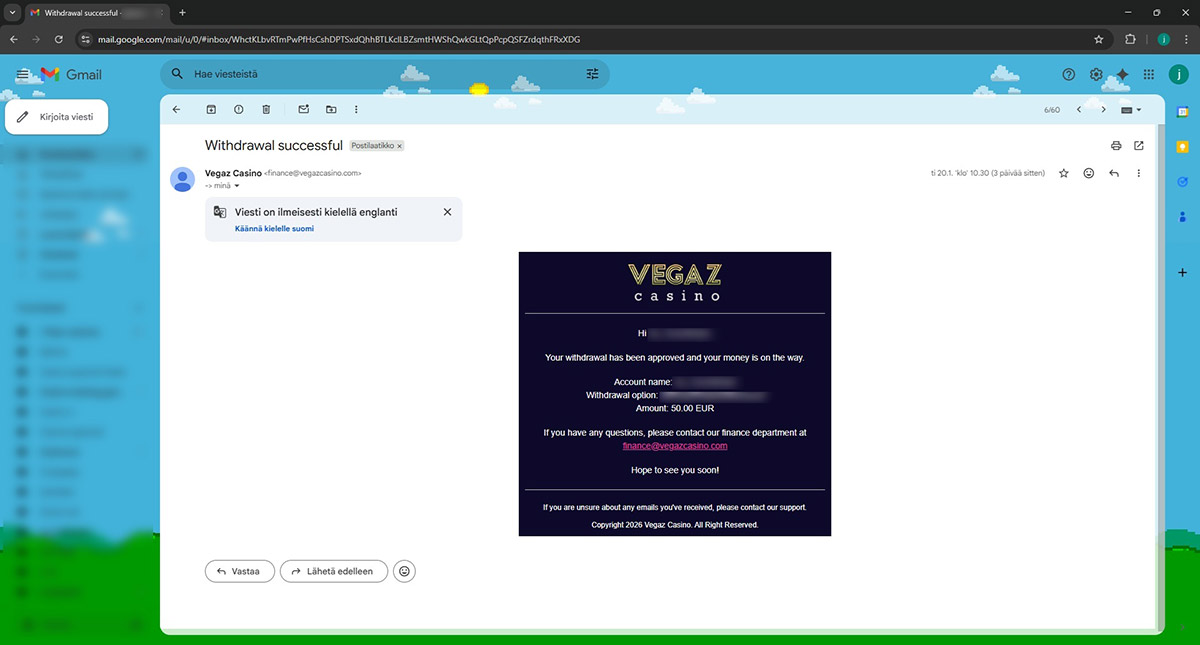Image resolution: width=1200 pixels, height=645 pixels.
Task: Star the Vegaz Casino message
Action: 1064,173
